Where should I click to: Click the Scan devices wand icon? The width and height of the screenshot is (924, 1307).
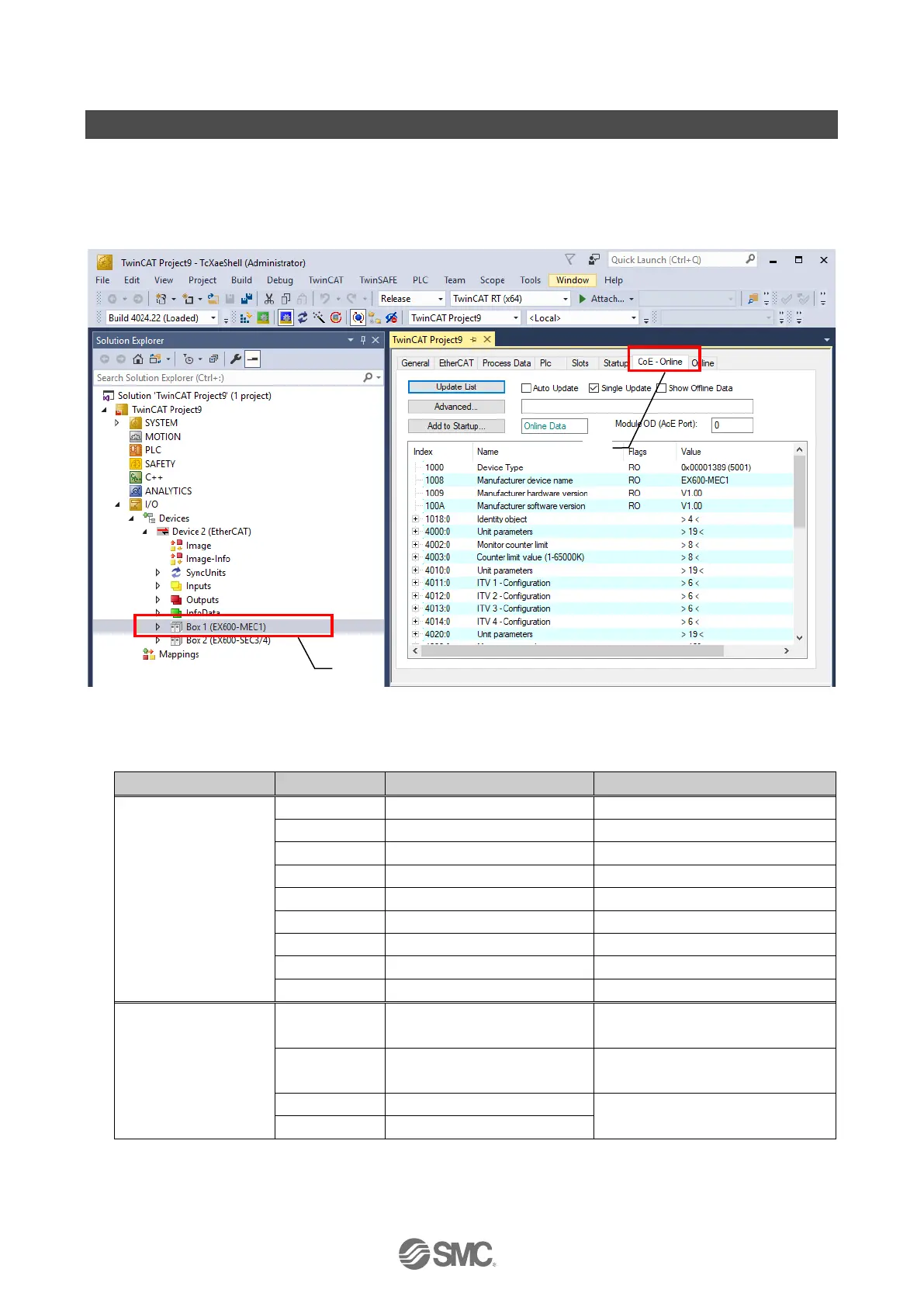(x=319, y=317)
